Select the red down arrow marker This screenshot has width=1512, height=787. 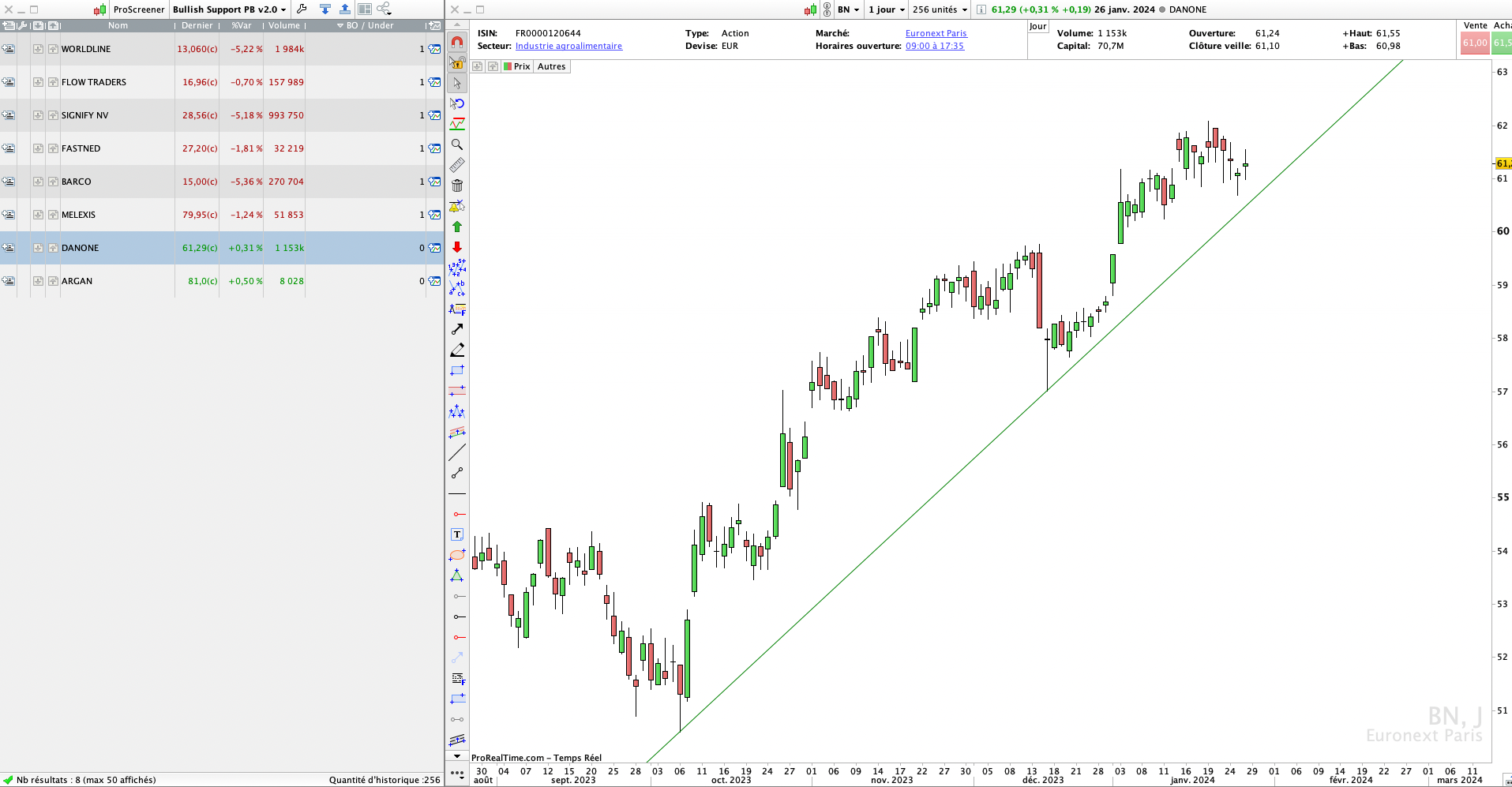pos(457,247)
